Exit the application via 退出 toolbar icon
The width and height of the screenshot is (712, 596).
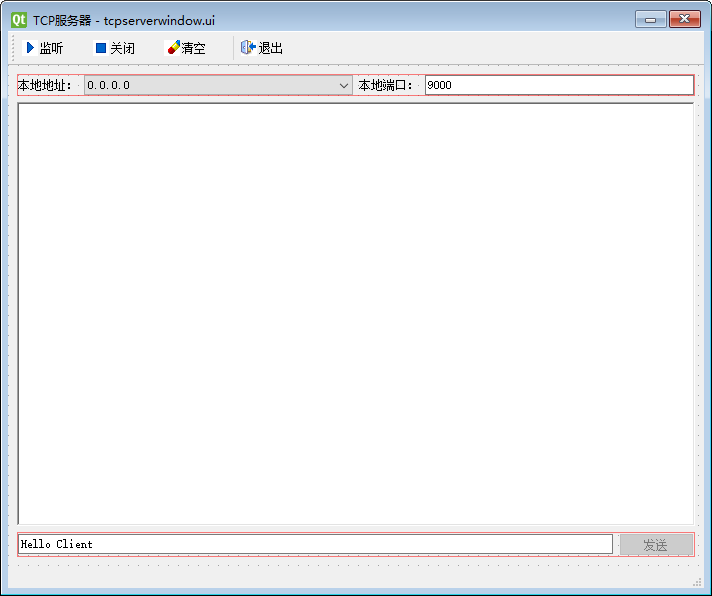(248, 47)
